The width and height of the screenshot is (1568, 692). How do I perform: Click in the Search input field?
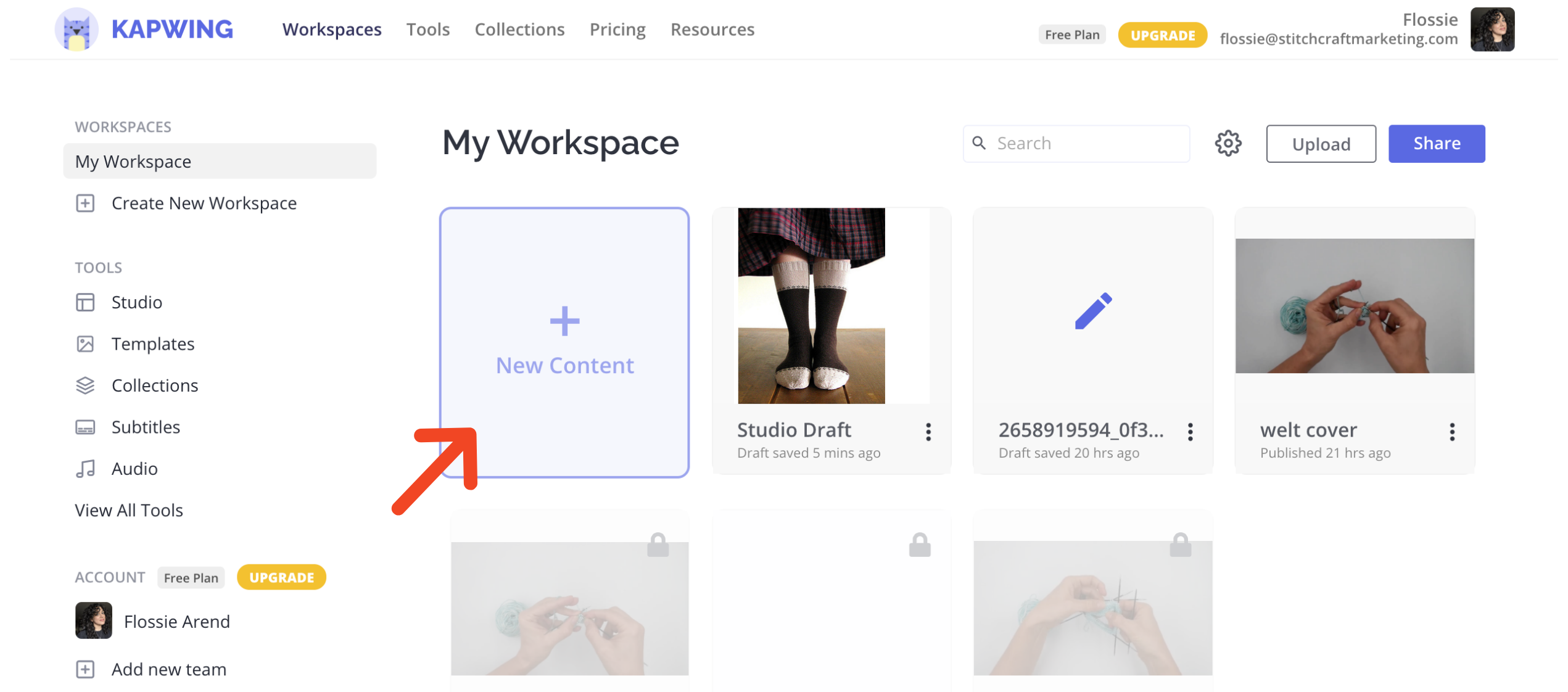point(1076,143)
